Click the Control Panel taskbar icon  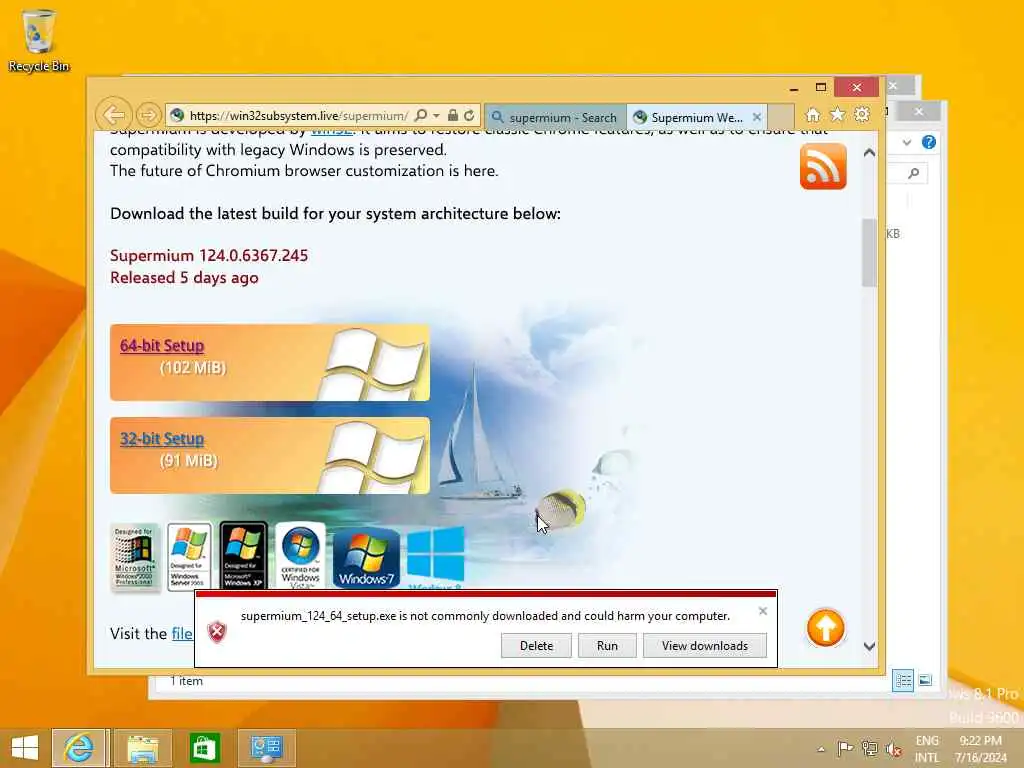[266, 748]
